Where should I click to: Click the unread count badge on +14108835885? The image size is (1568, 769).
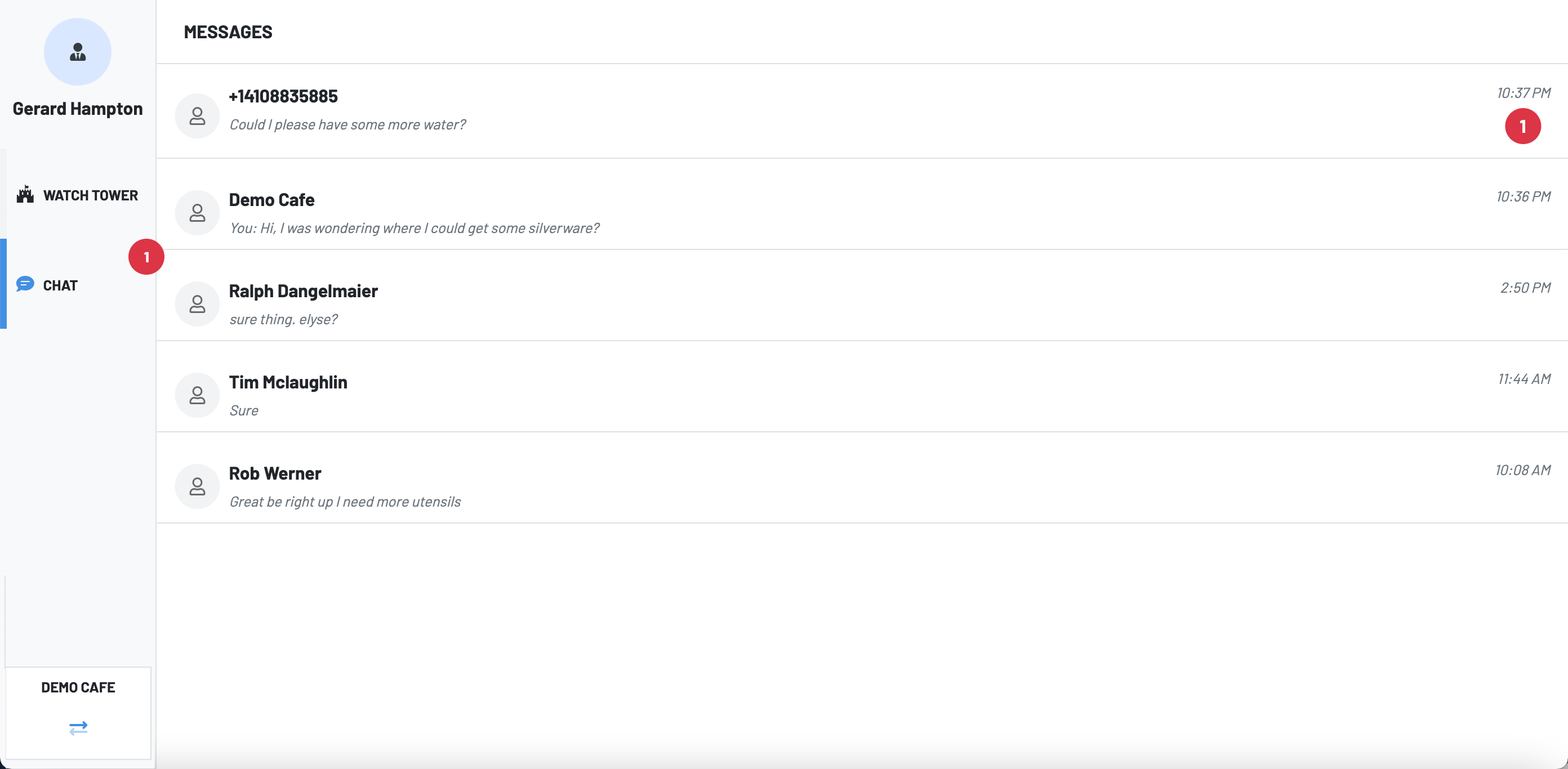pos(1523,127)
